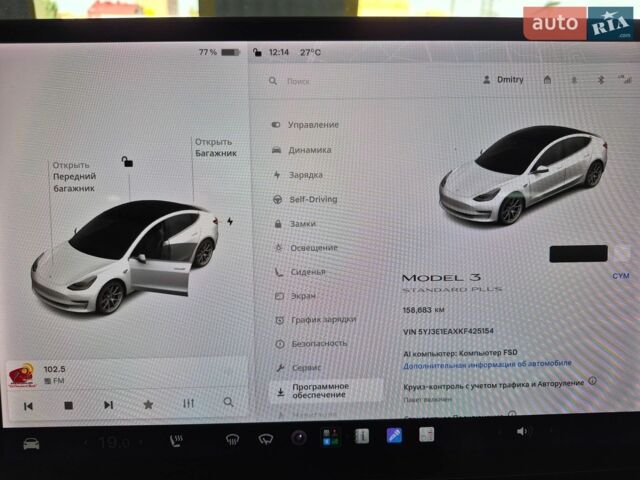Click the Поиск search field
Screen dimensions: 640x480
298,81
